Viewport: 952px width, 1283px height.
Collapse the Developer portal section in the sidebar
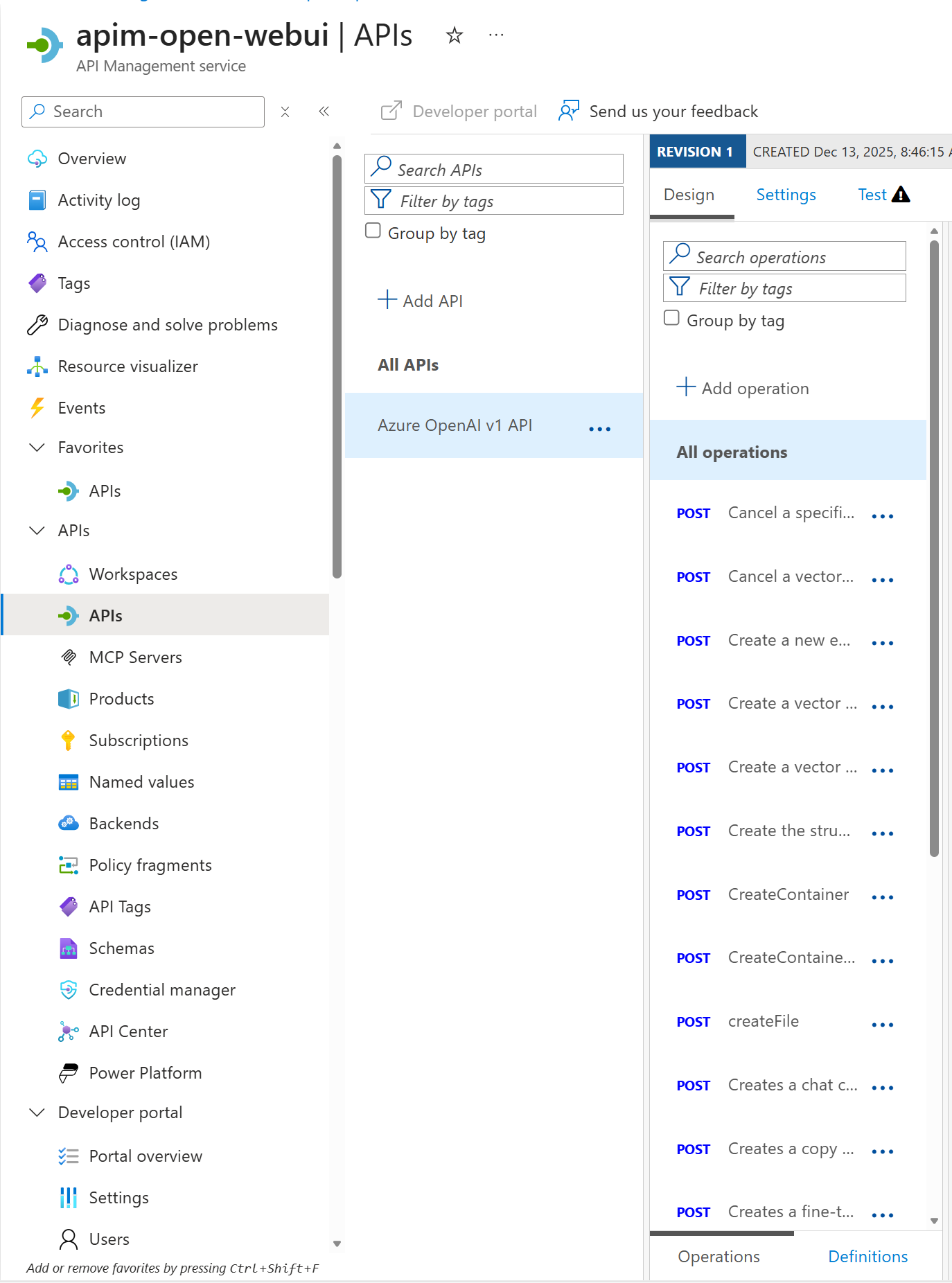pos(37,1113)
